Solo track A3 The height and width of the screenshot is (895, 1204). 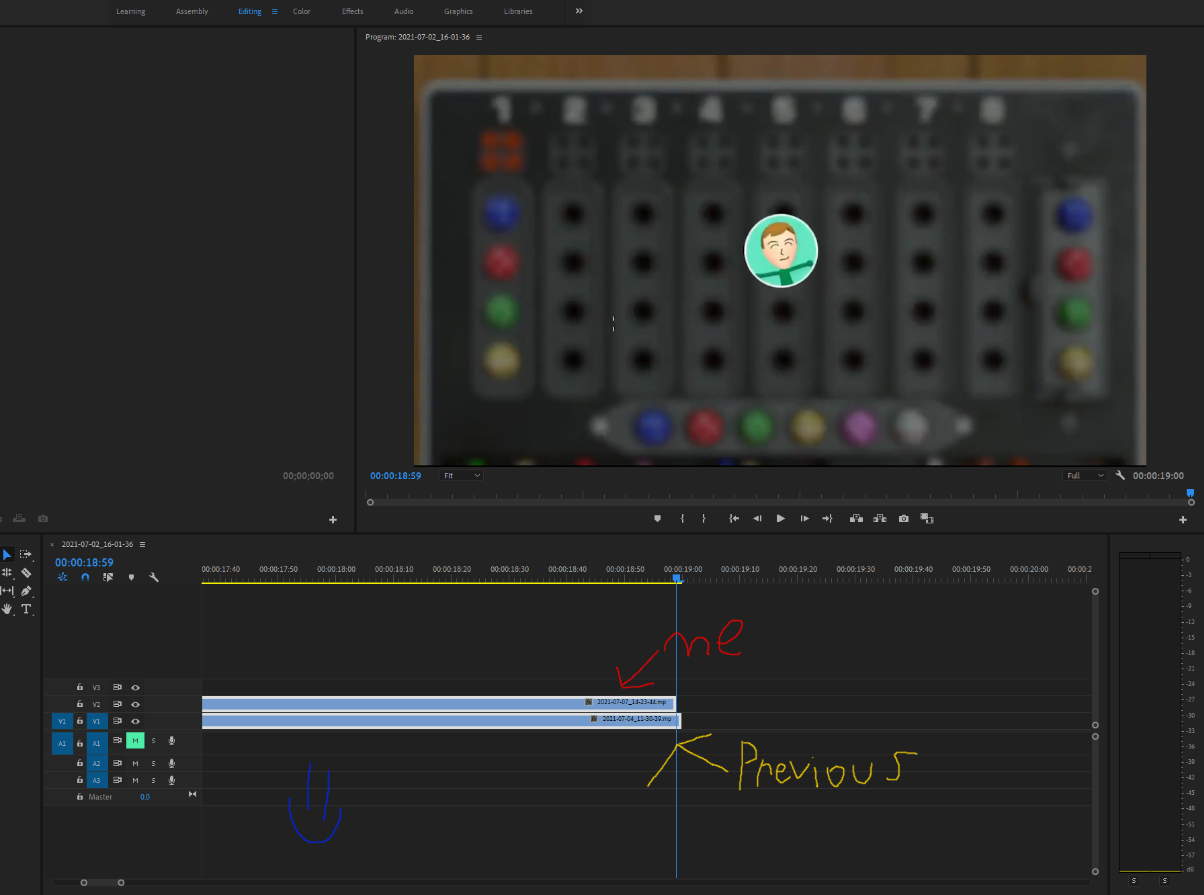(x=153, y=779)
